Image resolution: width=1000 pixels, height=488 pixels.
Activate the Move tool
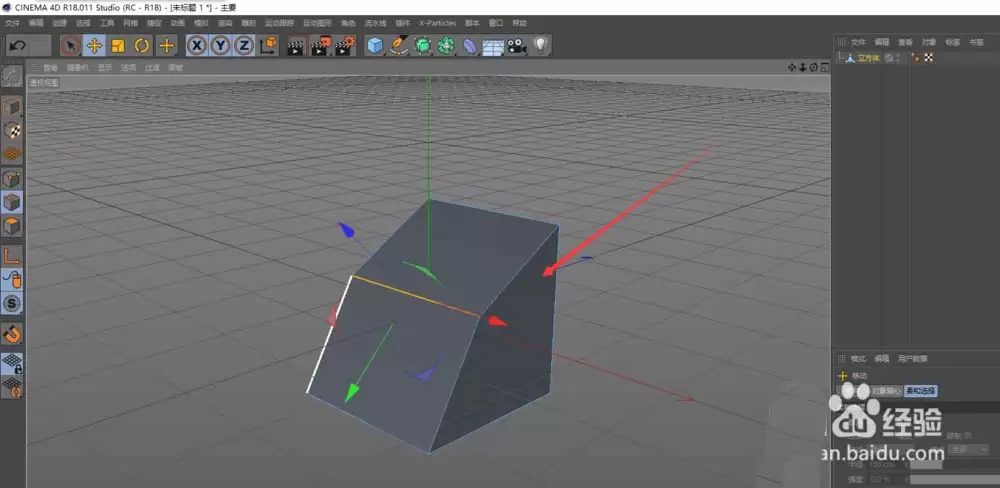(94, 45)
